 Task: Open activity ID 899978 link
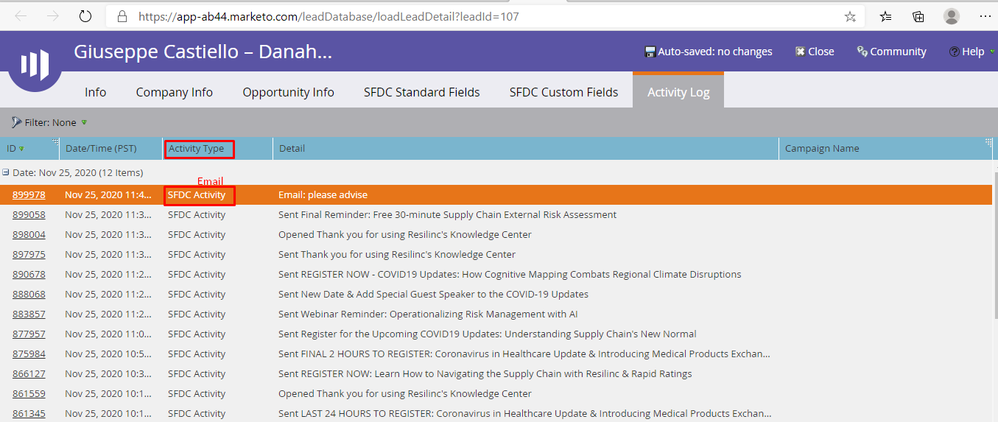click(x=28, y=195)
